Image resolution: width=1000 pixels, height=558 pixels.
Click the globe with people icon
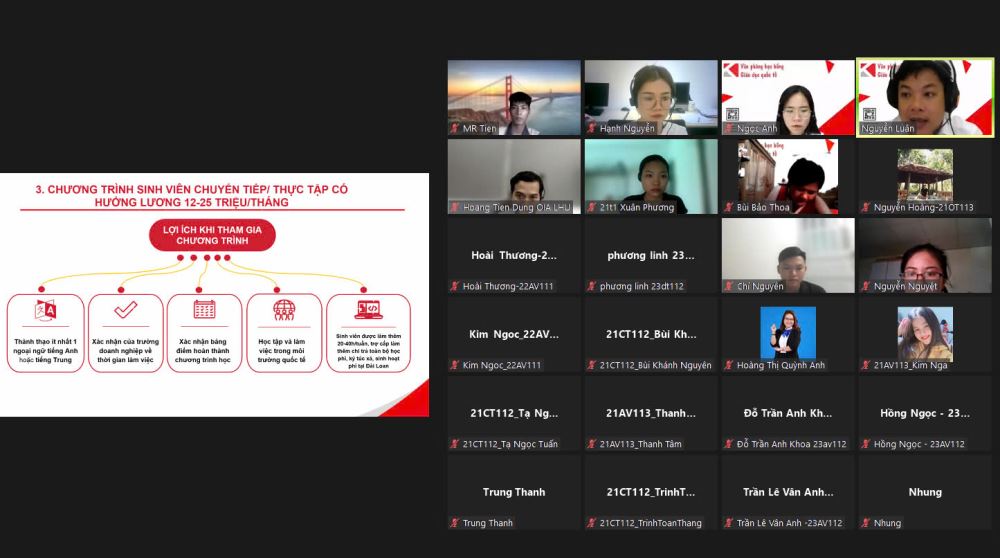click(284, 310)
